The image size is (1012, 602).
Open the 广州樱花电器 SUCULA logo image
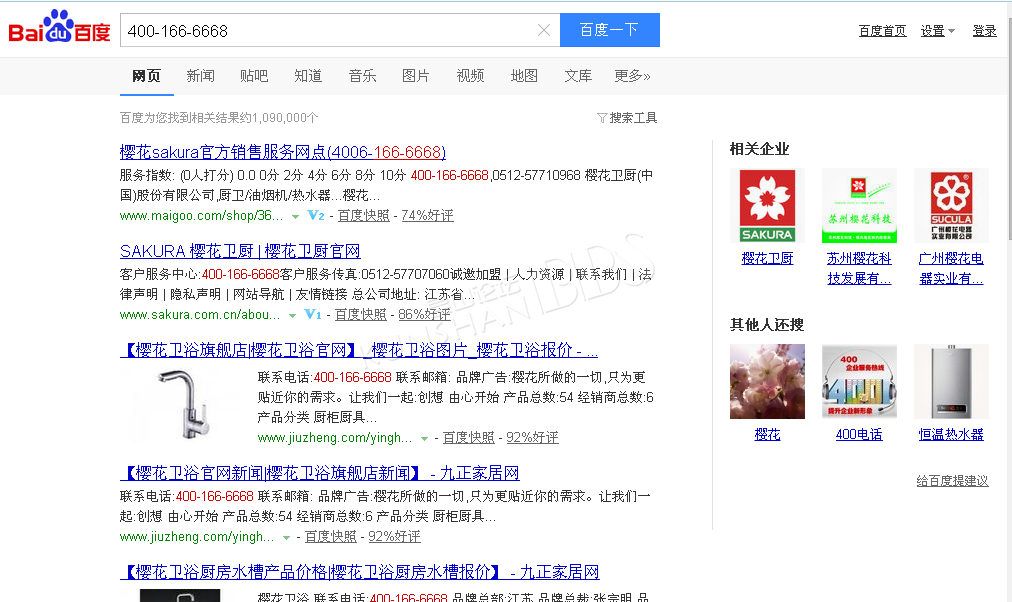951,206
